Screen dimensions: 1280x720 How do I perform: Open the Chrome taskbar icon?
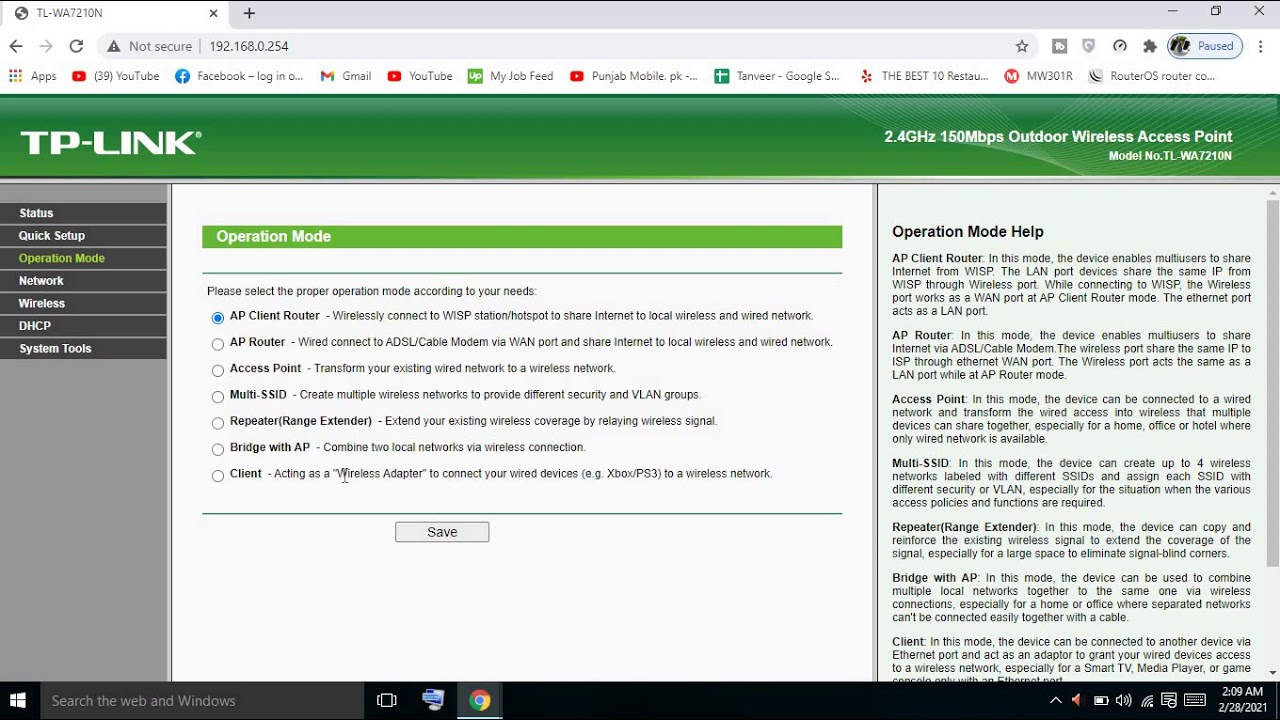tap(480, 701)
